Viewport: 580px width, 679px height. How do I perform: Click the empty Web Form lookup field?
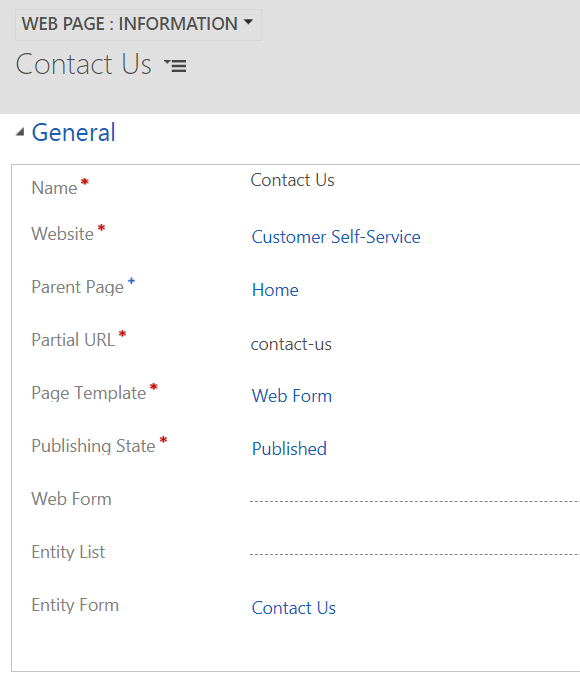[x=415, y=498]
